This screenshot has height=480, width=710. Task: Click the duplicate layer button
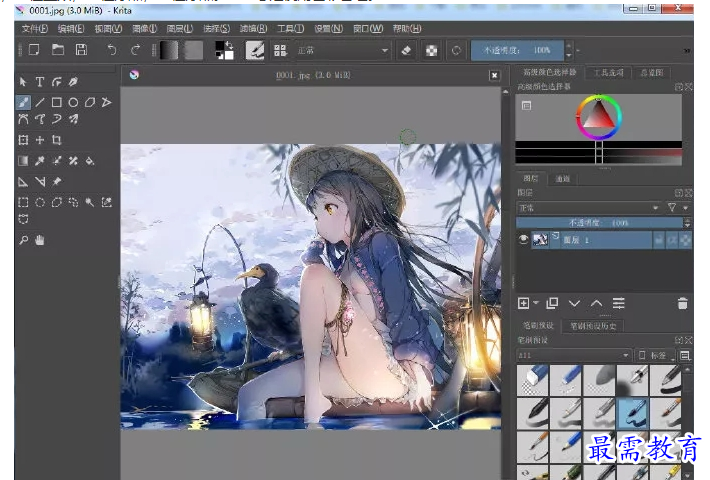click(552, 303)
